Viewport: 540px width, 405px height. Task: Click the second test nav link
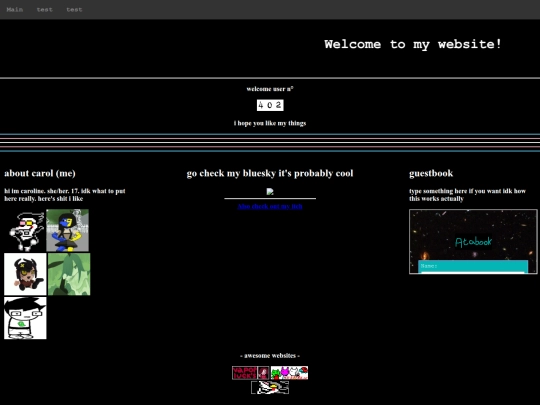click(74, 10)
